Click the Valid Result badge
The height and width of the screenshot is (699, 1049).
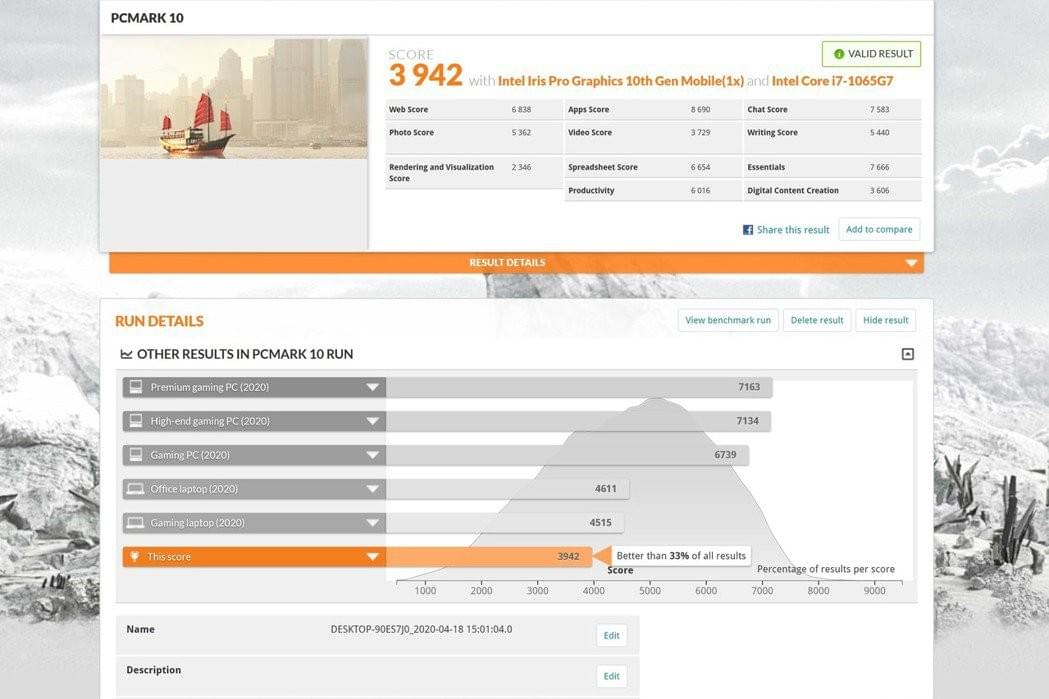pos(872,54)
